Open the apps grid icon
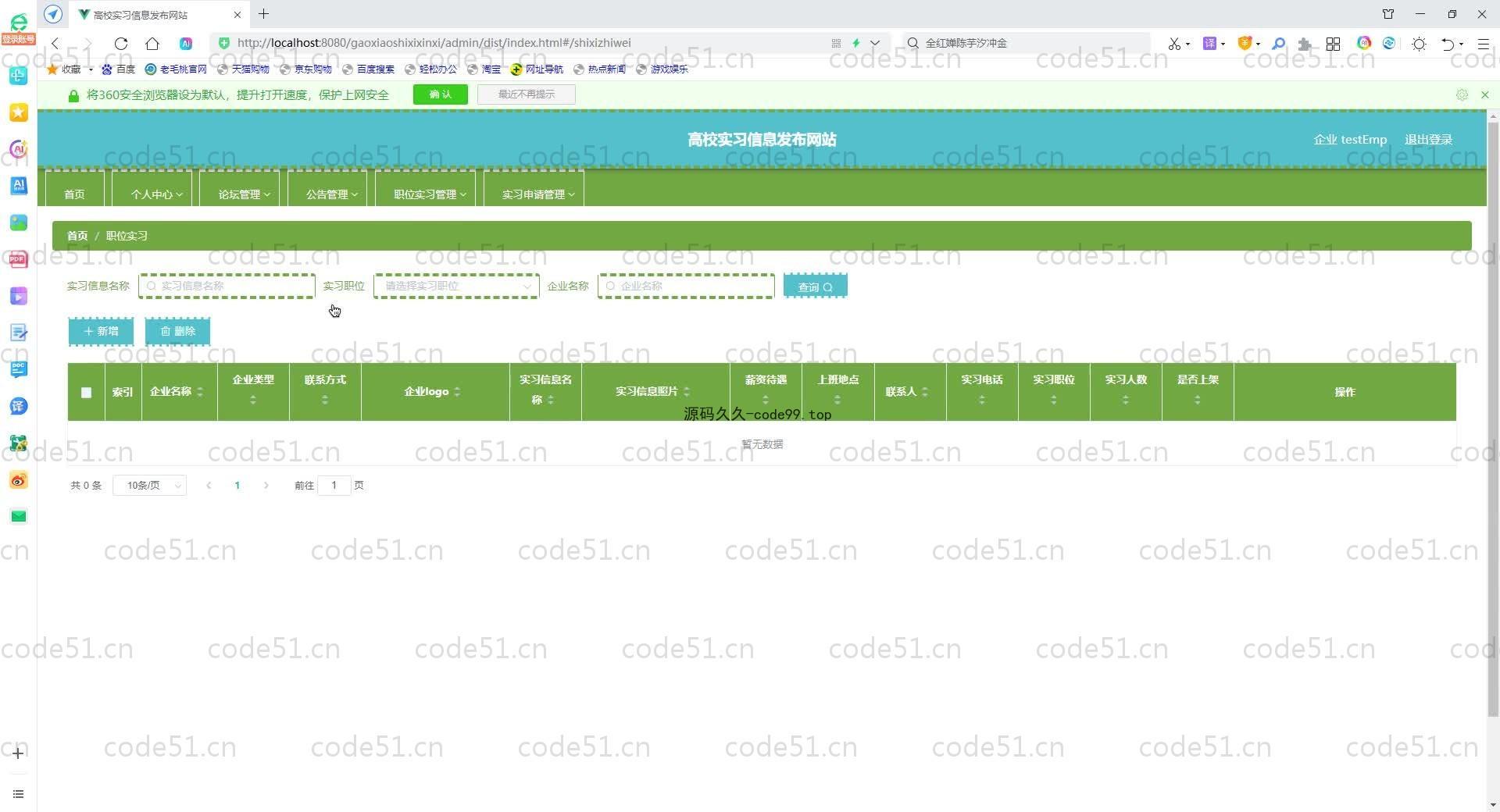The width and height of the screenshot is (1500, 812). tap(1334, 44)
